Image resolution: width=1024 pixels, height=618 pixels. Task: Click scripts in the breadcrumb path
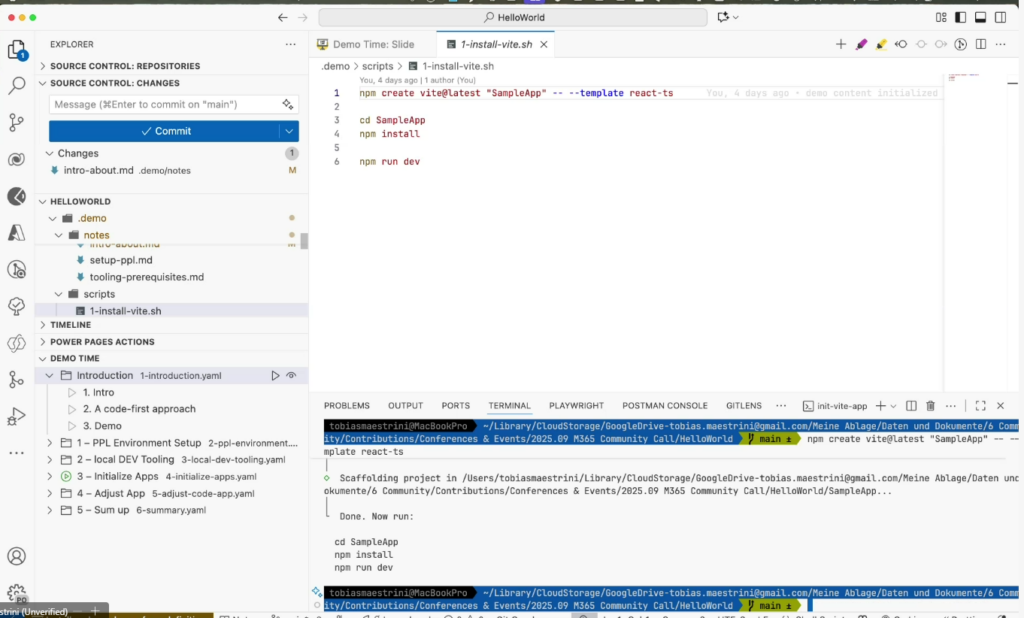click(377, 66)
